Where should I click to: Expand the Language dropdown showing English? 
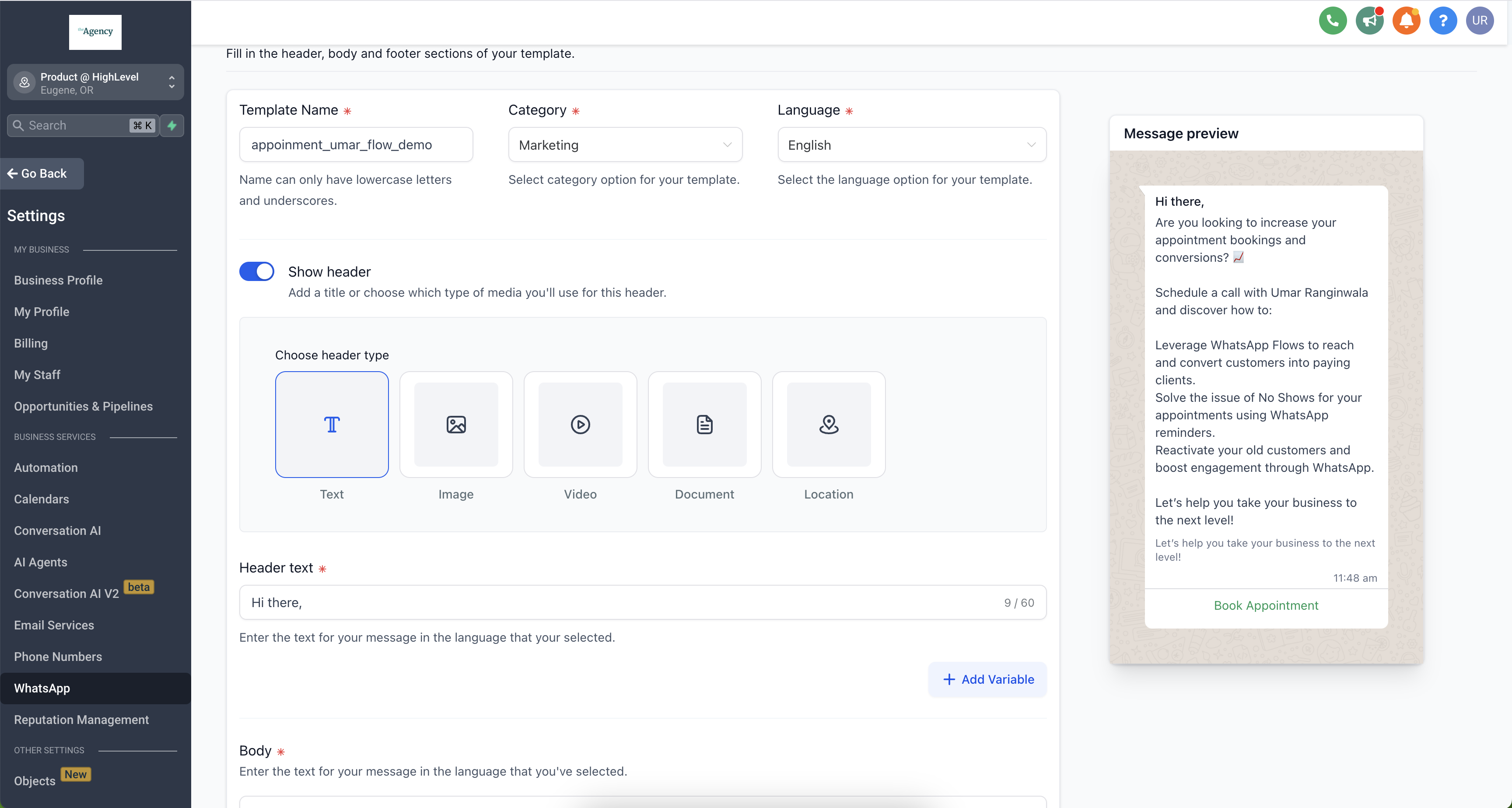pos(911,145)
